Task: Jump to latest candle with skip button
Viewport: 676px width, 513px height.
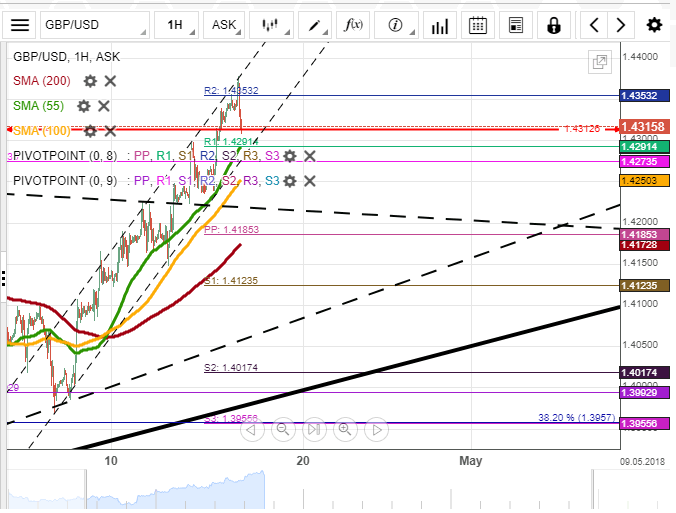Action: pos(314,430)
